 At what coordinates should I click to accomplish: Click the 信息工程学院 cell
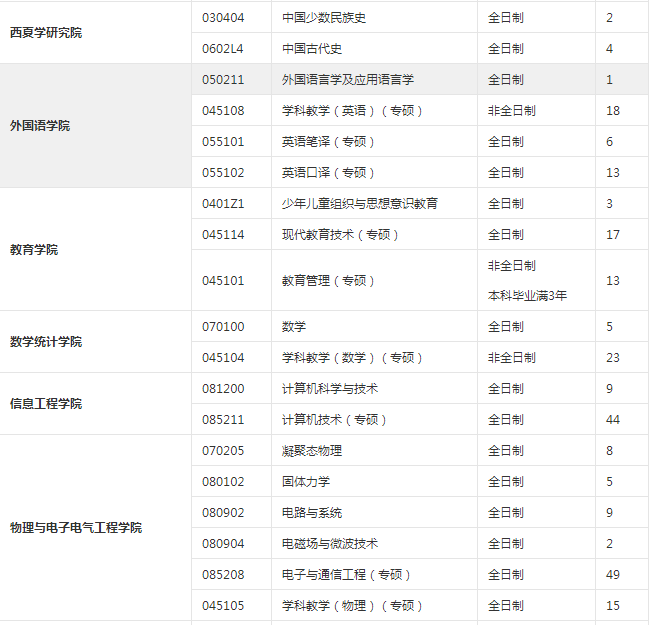point(46,404)
